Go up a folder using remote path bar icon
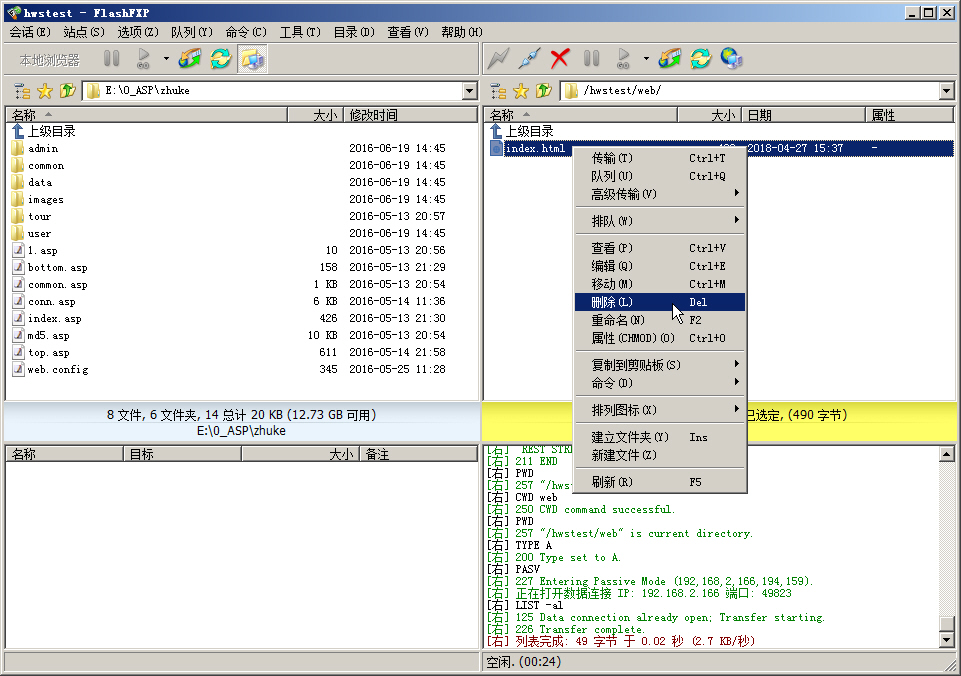The height and width of the screenshot is (676, 961). click(x=544, y=91)
